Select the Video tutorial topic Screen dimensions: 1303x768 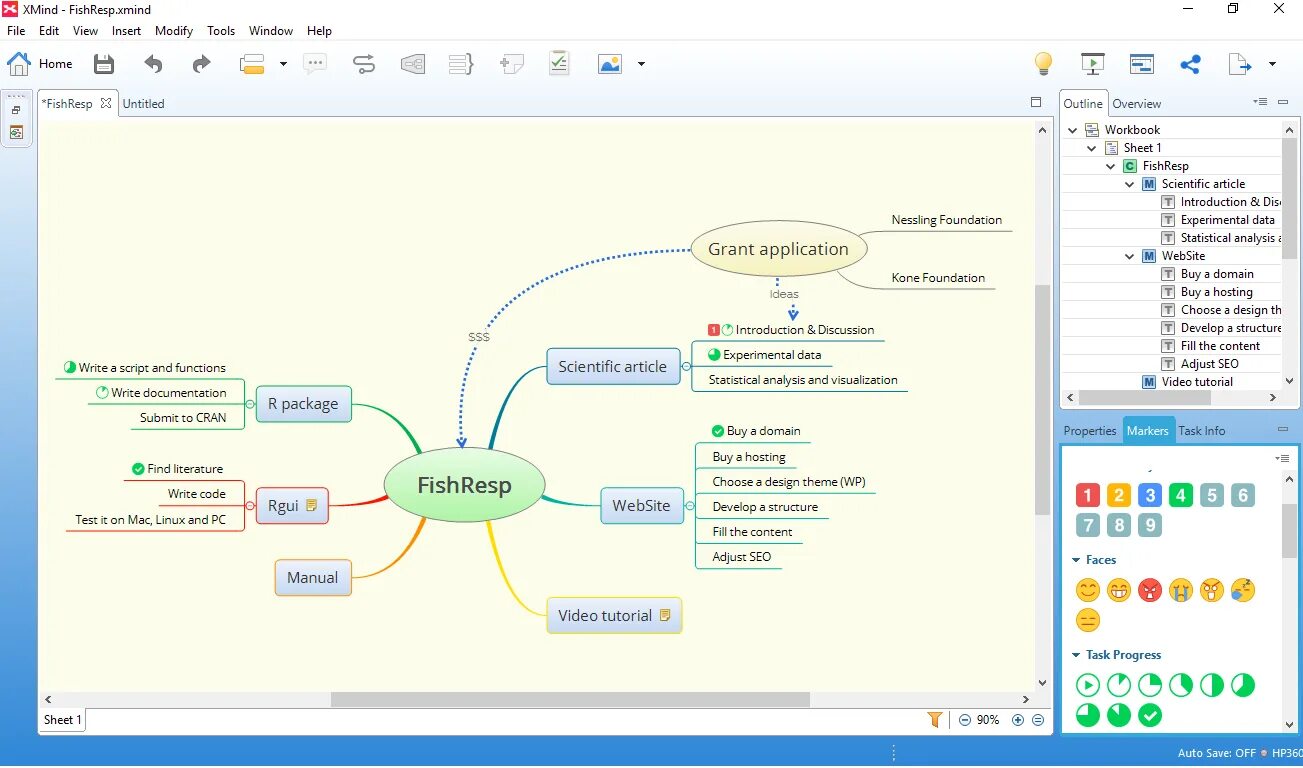tap(614, 615)
